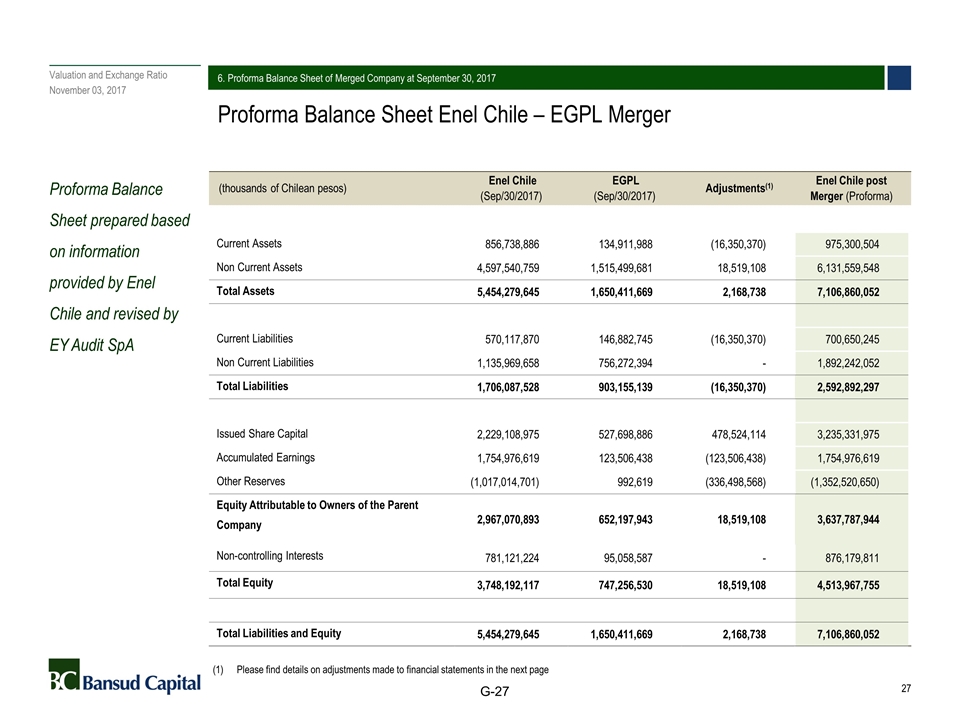Click the EGPL (Sep/30/2017) column header
960x720 pixels.
(624, 188)
